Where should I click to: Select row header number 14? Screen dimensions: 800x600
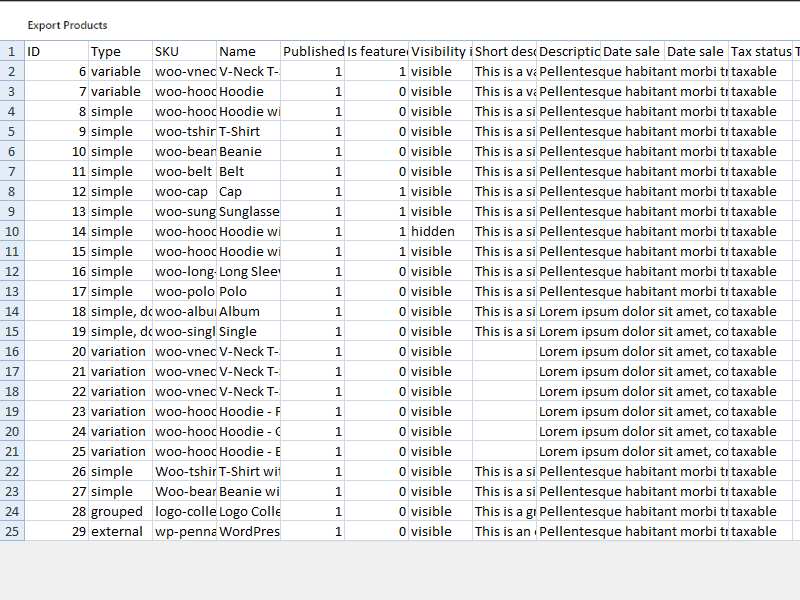(x=12, y=311)
